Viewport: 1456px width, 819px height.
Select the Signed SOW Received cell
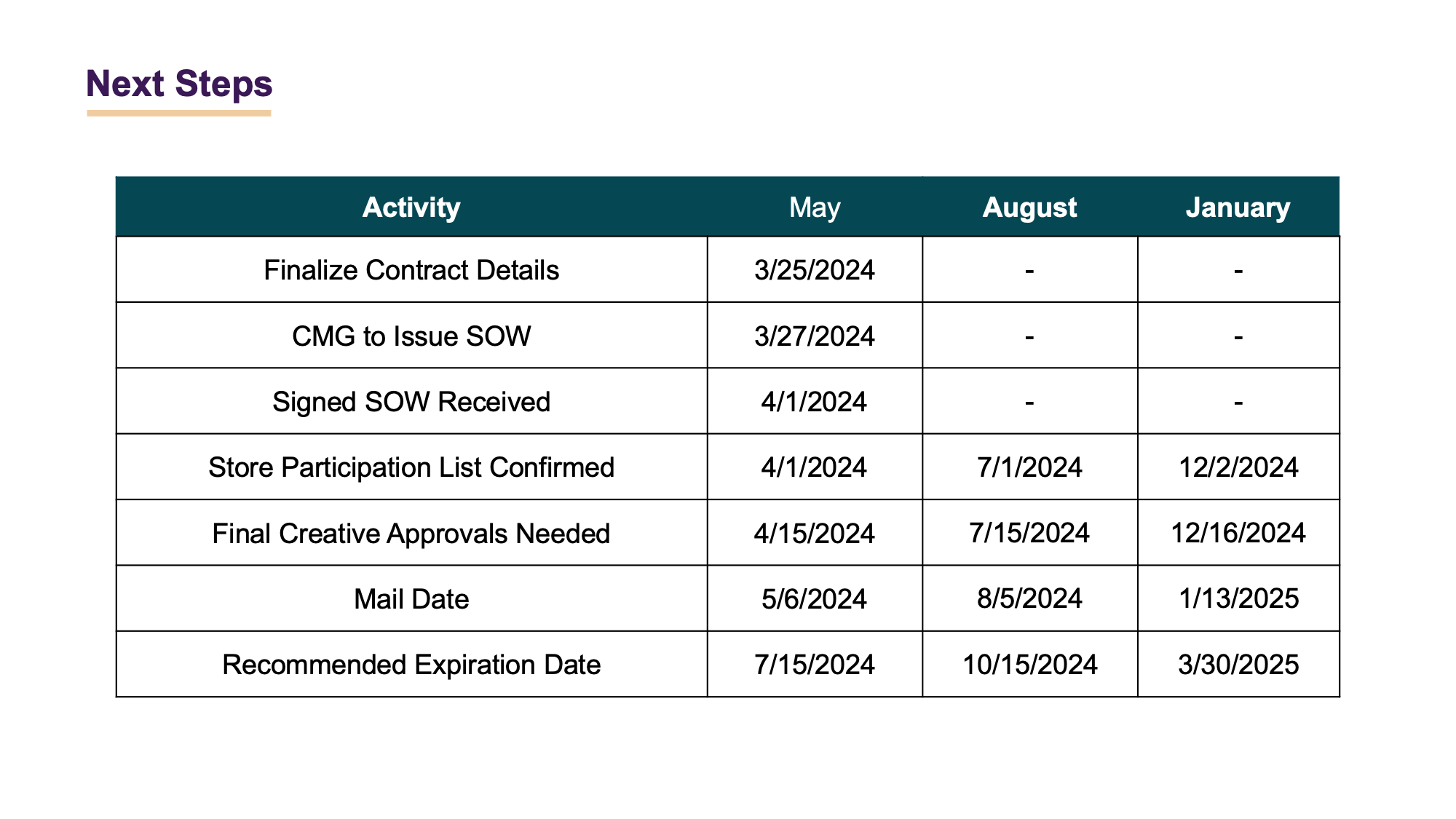pos(411,402)
